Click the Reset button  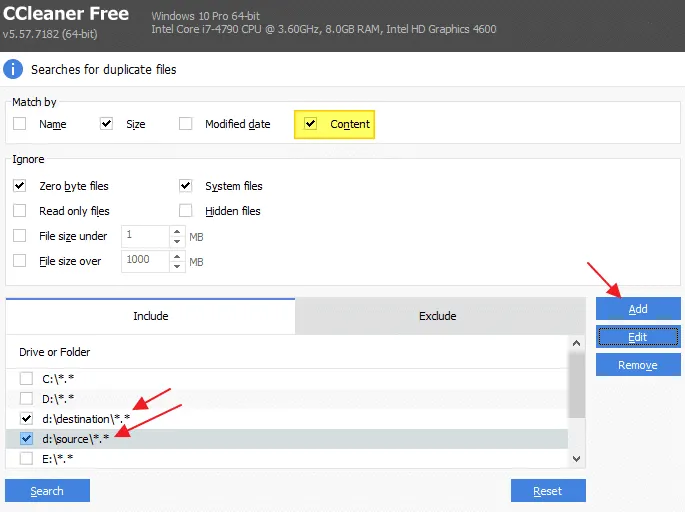(x=547, y=491)
